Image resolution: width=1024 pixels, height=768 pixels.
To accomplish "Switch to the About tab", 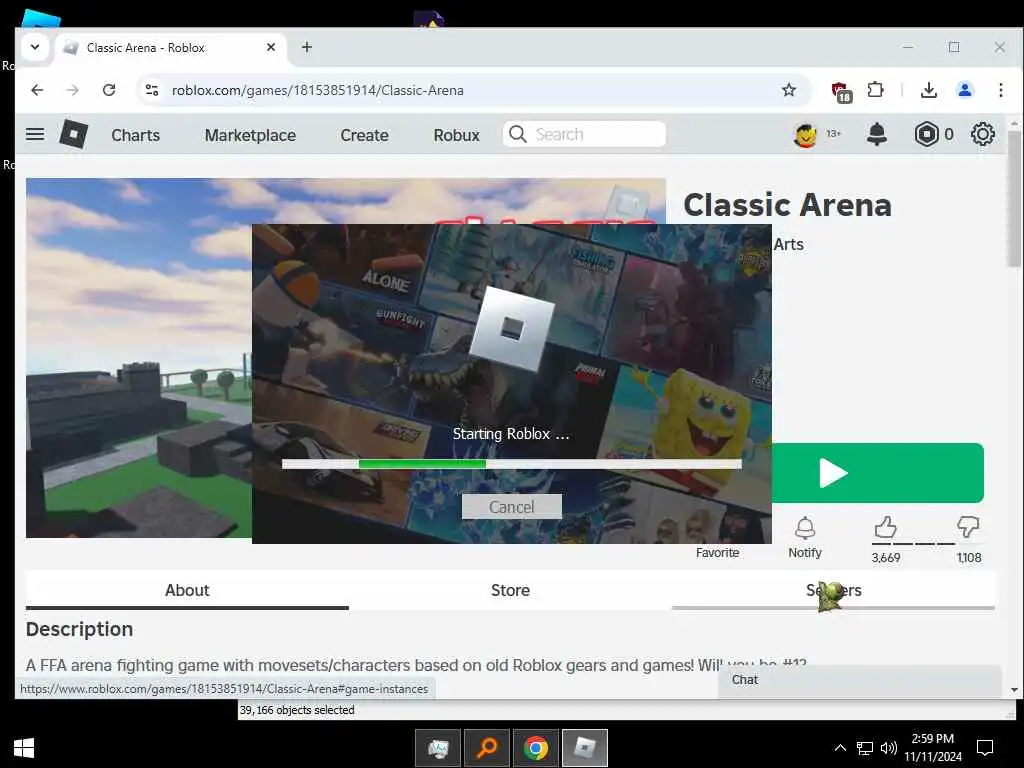I will click(x=187, y=590).
